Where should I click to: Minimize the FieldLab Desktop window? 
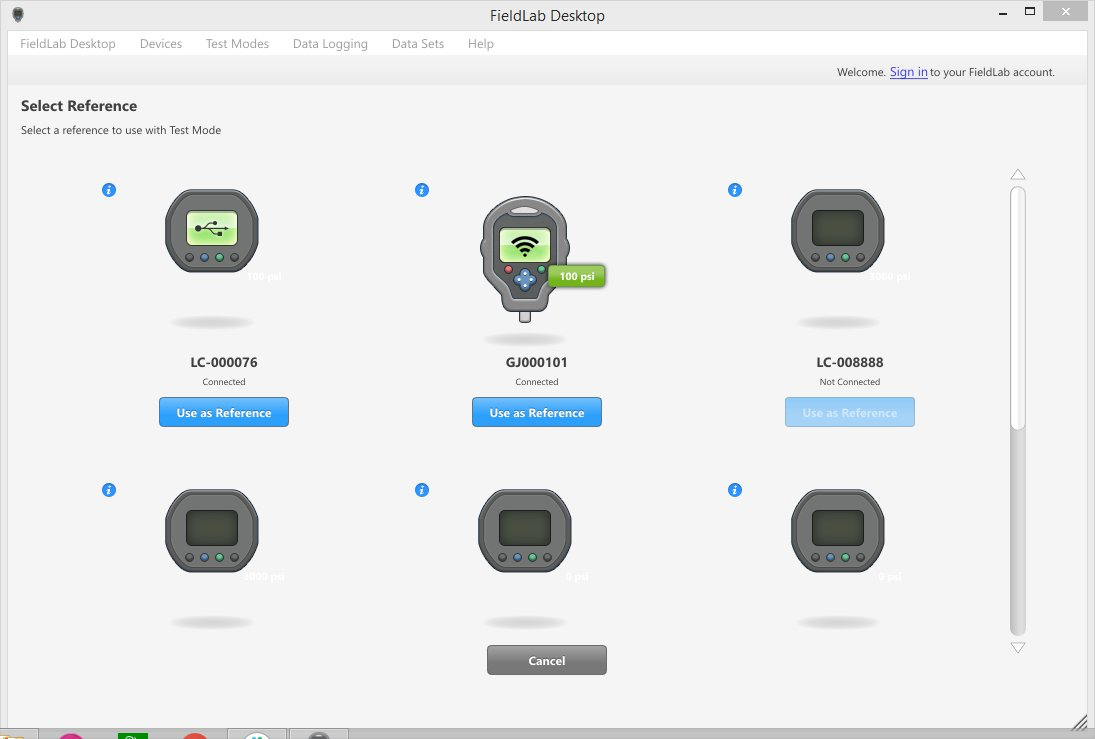[x=1003, y=13]
